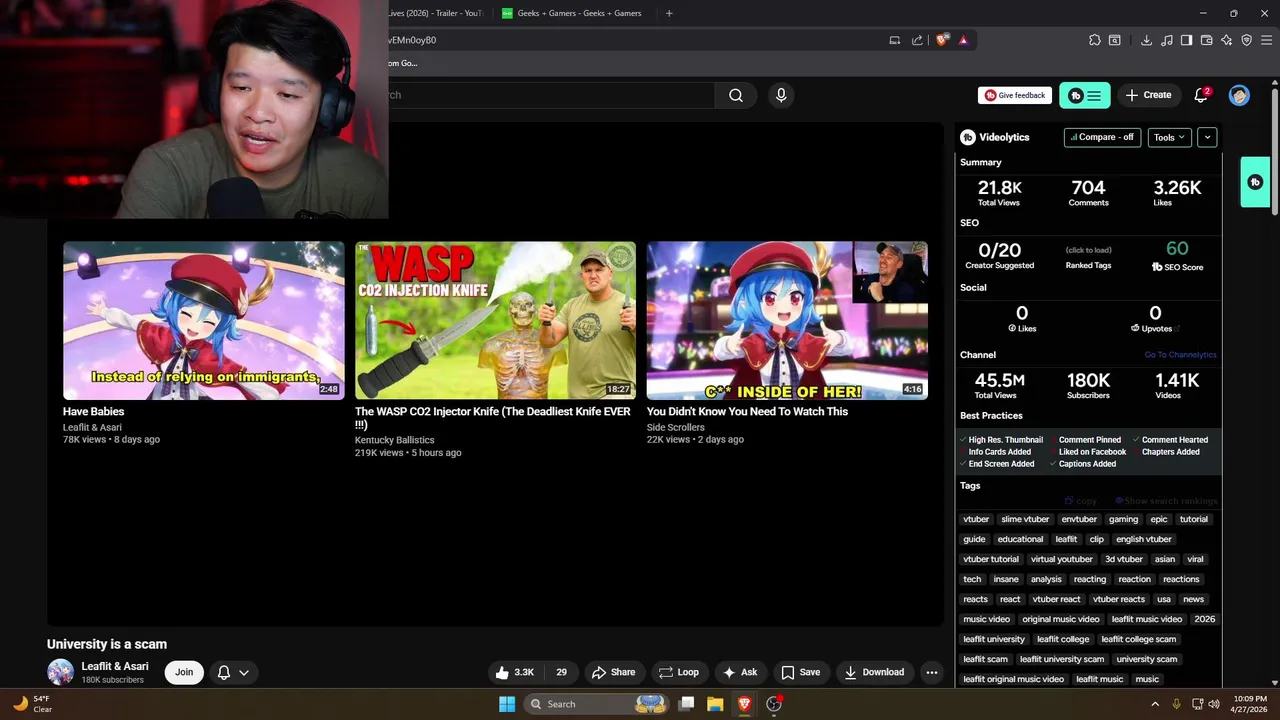Open the WASP CO2 Injection Knife thumbnail
Image resolution: width=1280 pixels, height=720 pixels.
pyautogui.click(x=495, y=321)
